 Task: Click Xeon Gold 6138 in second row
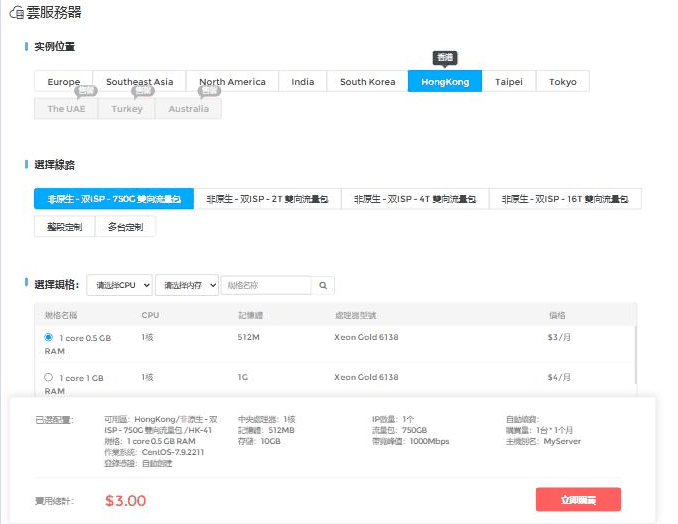point(366,377)
